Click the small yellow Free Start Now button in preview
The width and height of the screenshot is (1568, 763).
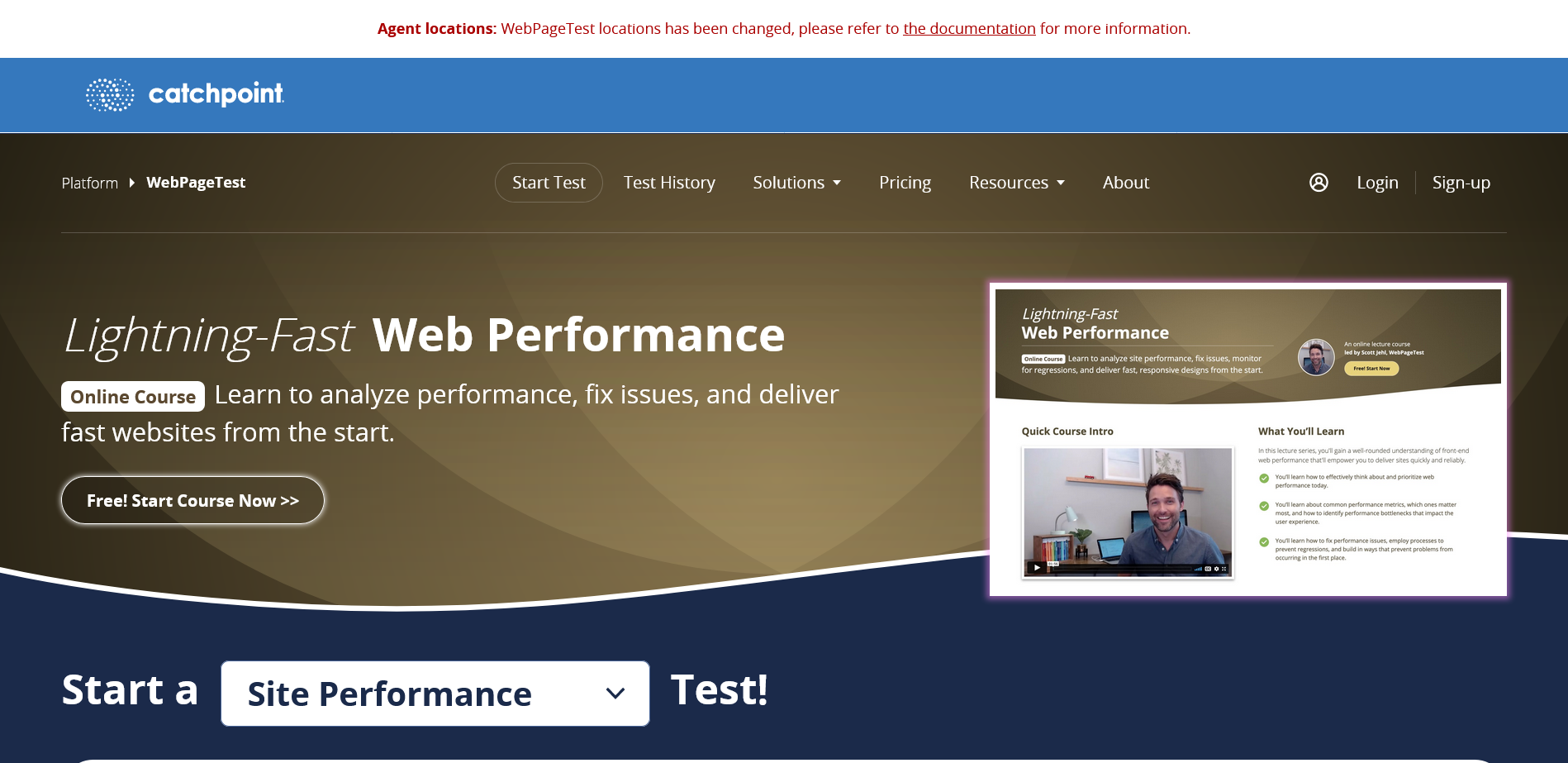1371,369
